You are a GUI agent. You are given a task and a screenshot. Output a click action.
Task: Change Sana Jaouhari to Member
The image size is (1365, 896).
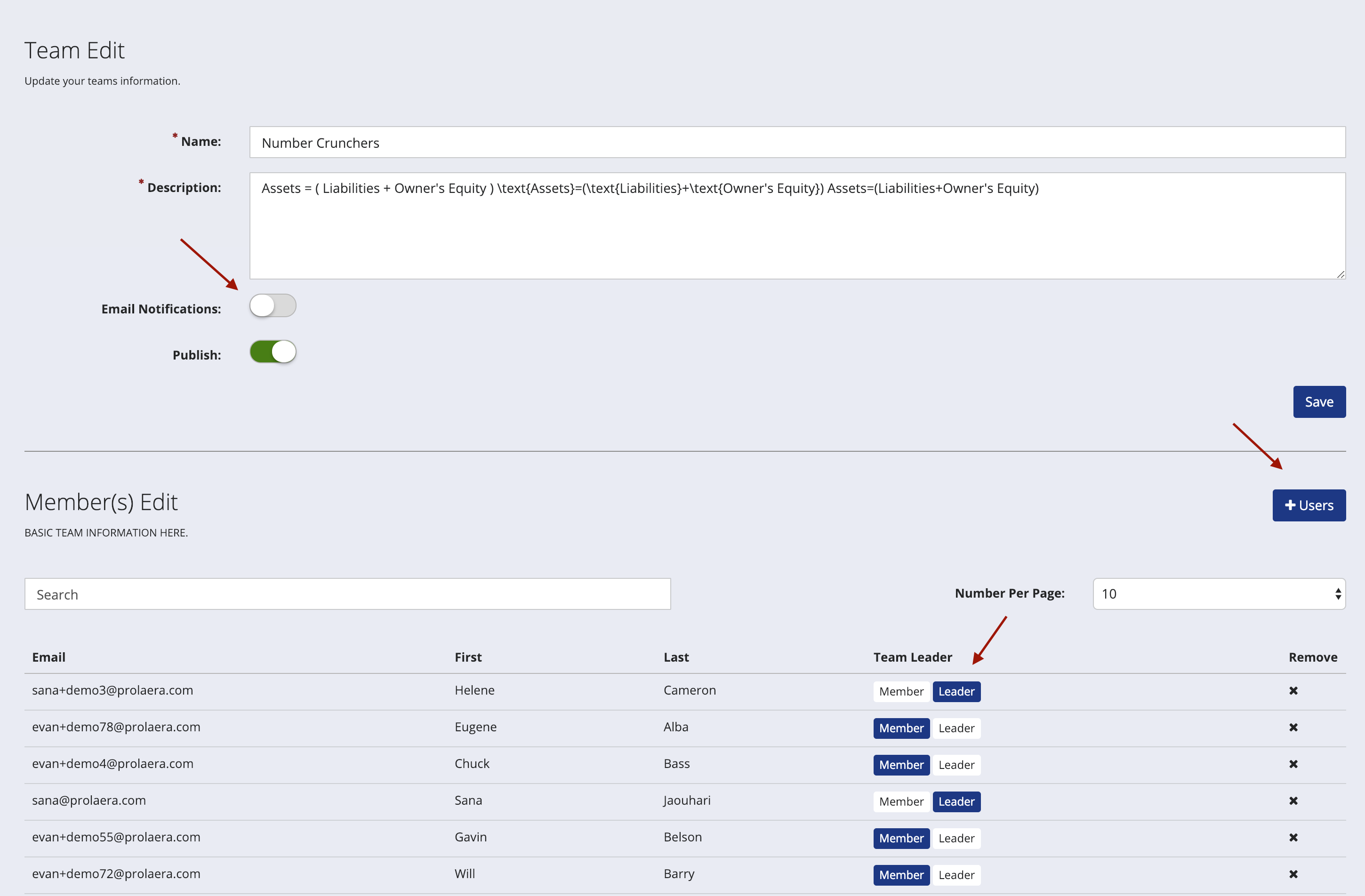[901, 801]
